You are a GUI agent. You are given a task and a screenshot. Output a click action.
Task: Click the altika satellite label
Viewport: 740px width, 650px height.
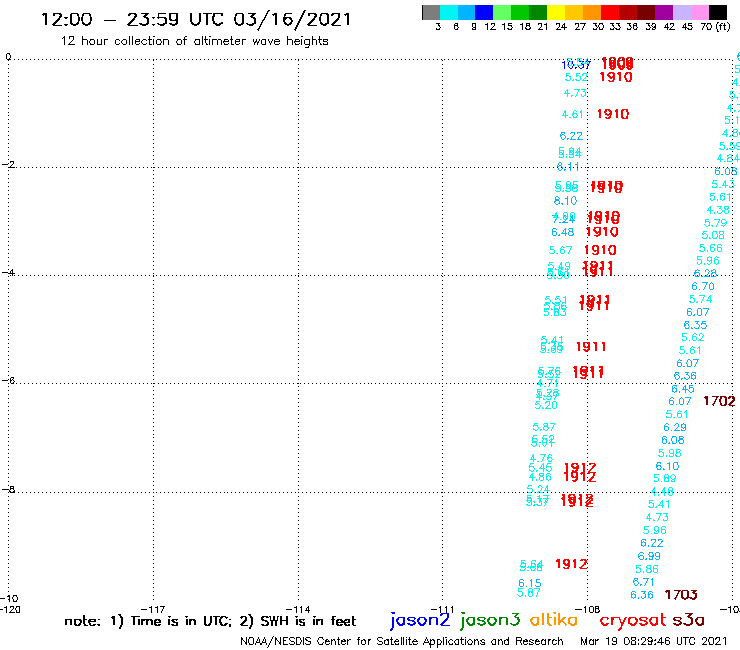point(553,619)
